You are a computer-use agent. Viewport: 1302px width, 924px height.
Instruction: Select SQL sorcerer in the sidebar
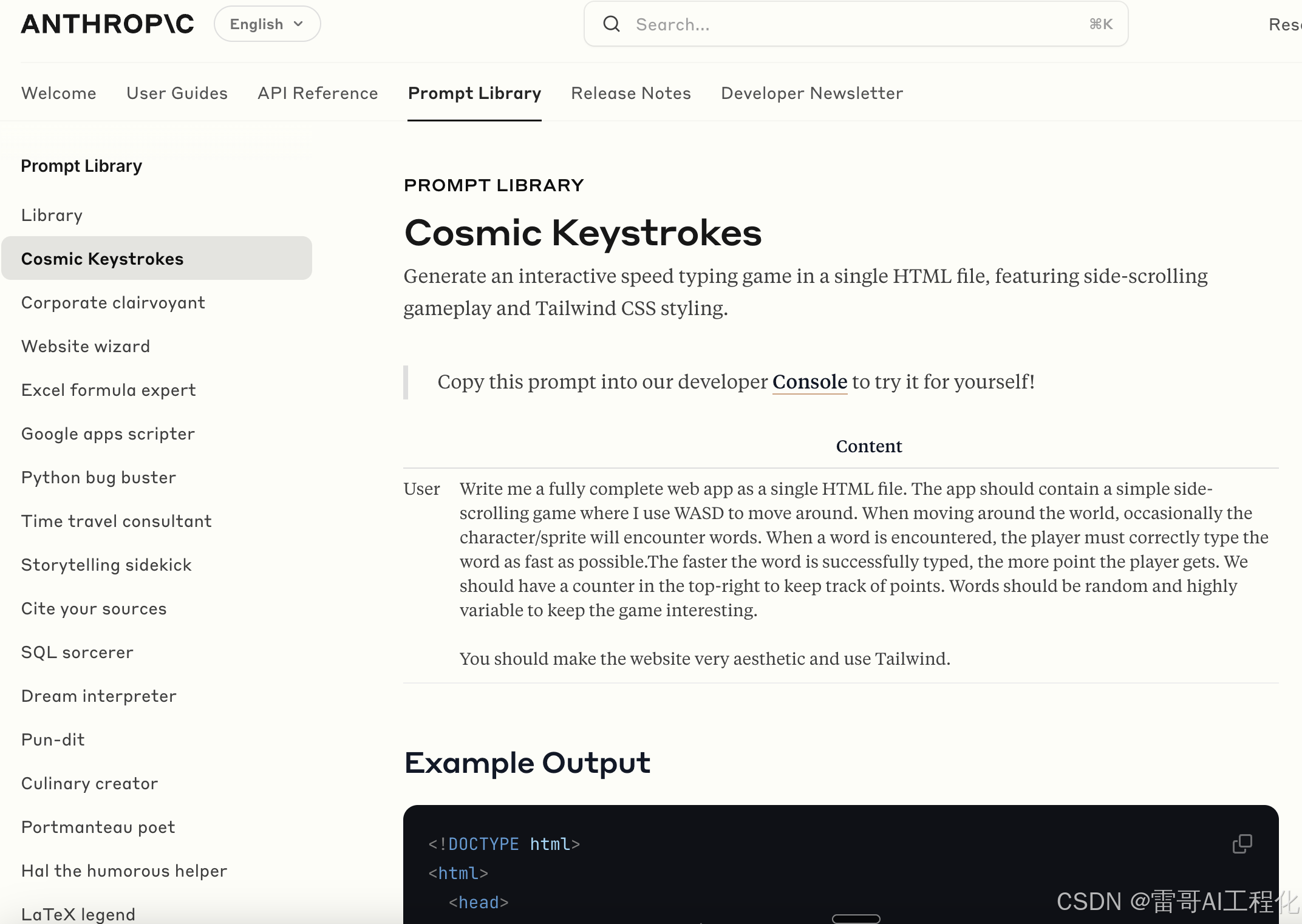point(77,653)
